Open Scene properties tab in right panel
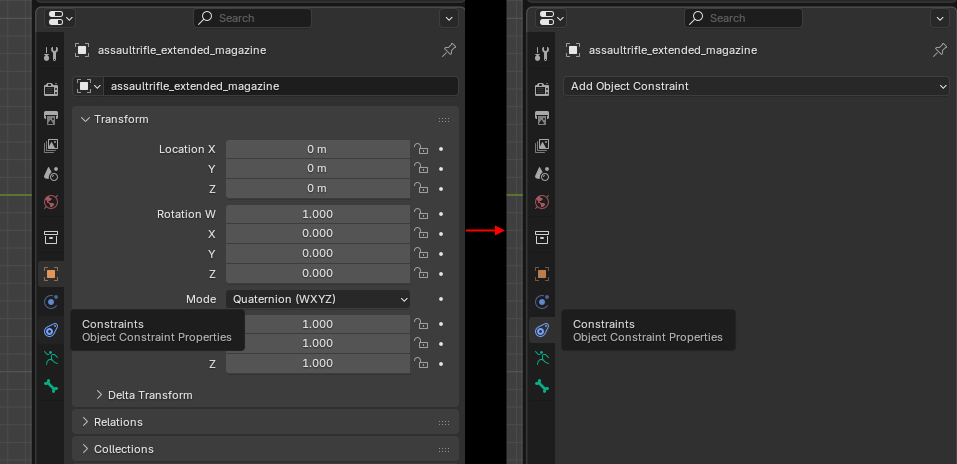 pyautogui.click(x=542, y=173)
